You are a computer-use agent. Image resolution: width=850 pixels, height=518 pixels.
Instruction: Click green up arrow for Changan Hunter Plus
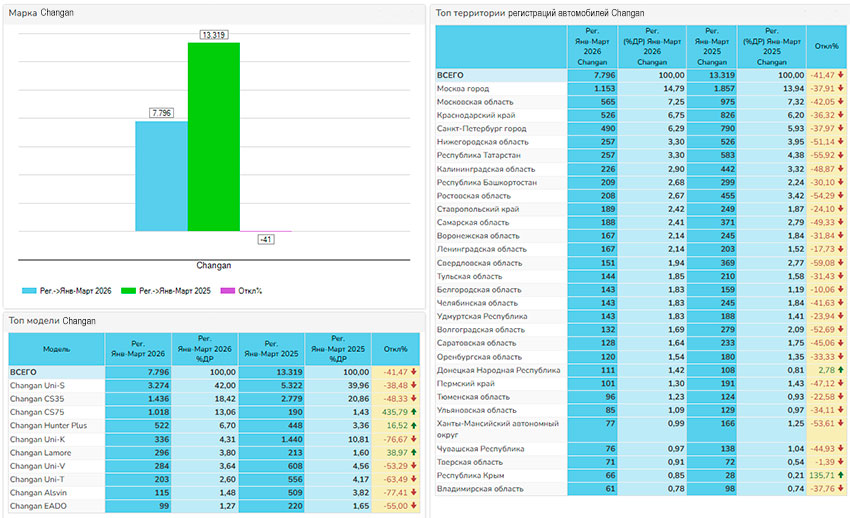click(x=413, y=425)
